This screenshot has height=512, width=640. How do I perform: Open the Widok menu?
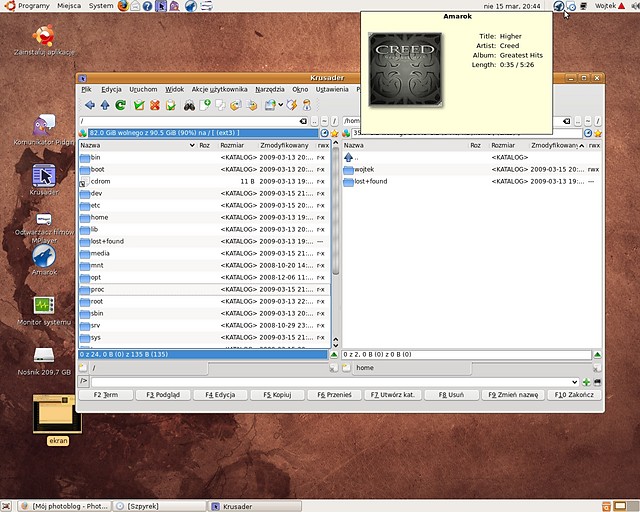point(174,89)
